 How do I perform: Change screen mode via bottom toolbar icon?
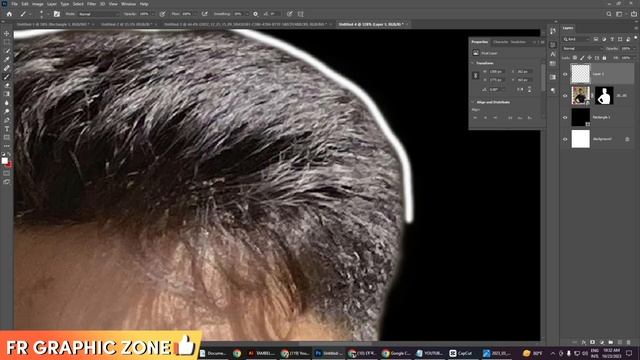[x=7, y=182]
